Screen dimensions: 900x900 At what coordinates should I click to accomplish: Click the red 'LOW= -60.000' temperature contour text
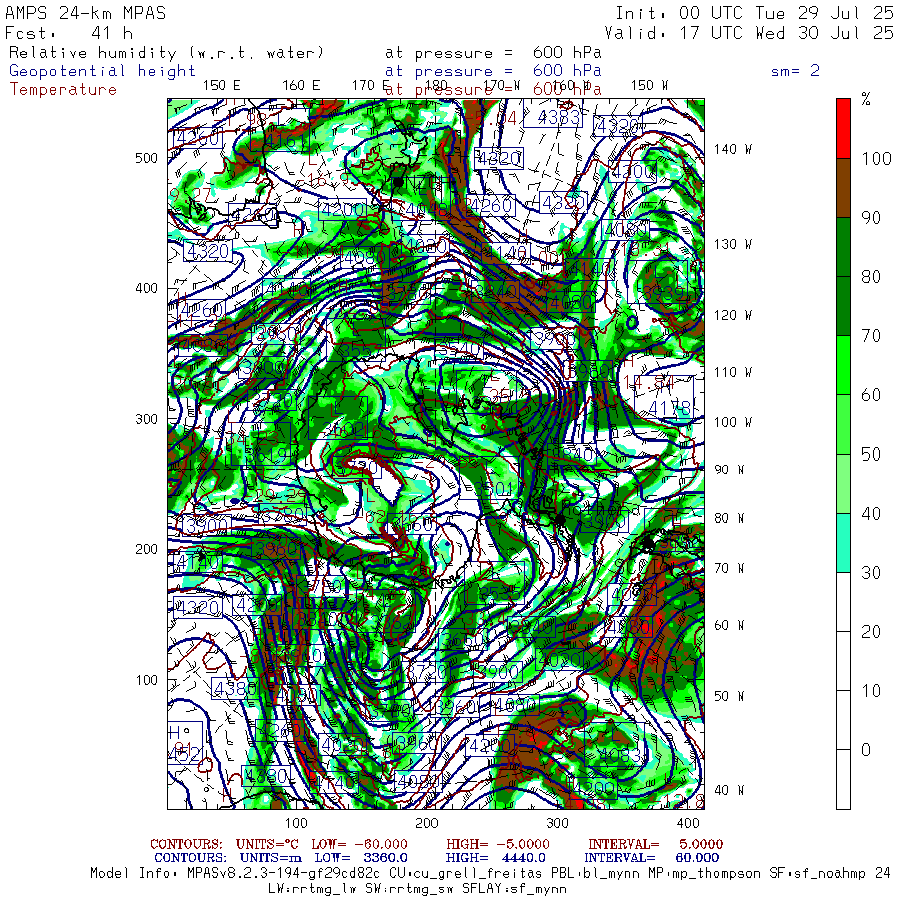point(359,844)
